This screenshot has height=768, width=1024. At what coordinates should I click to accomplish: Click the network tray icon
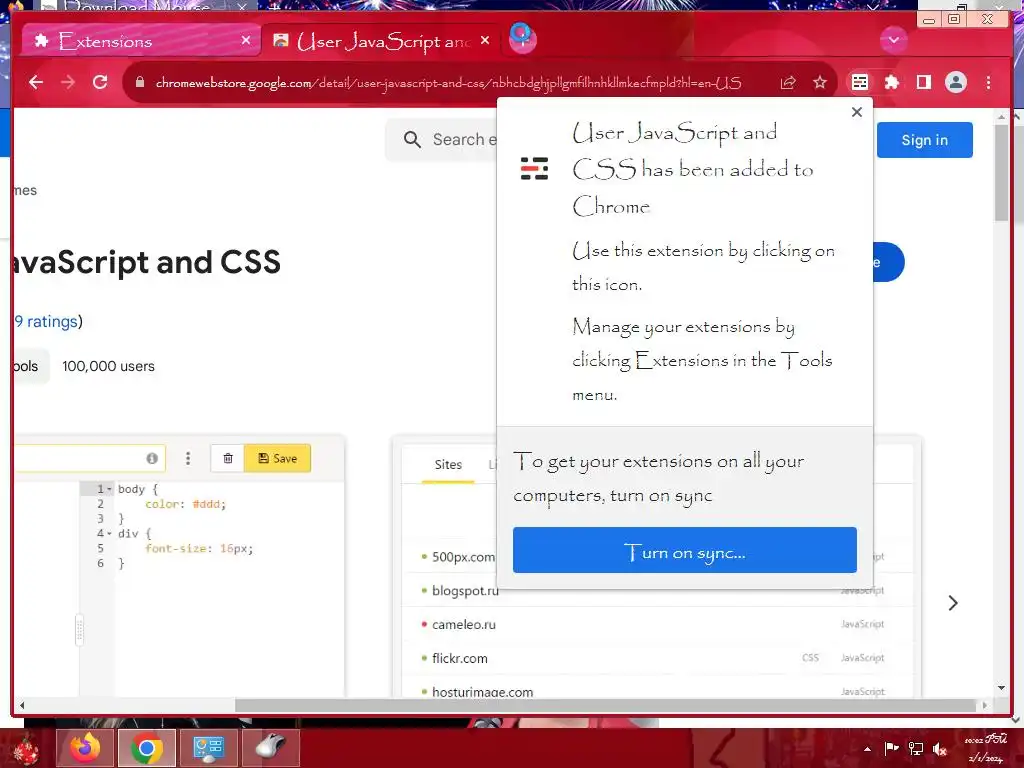tap(916, 749)
